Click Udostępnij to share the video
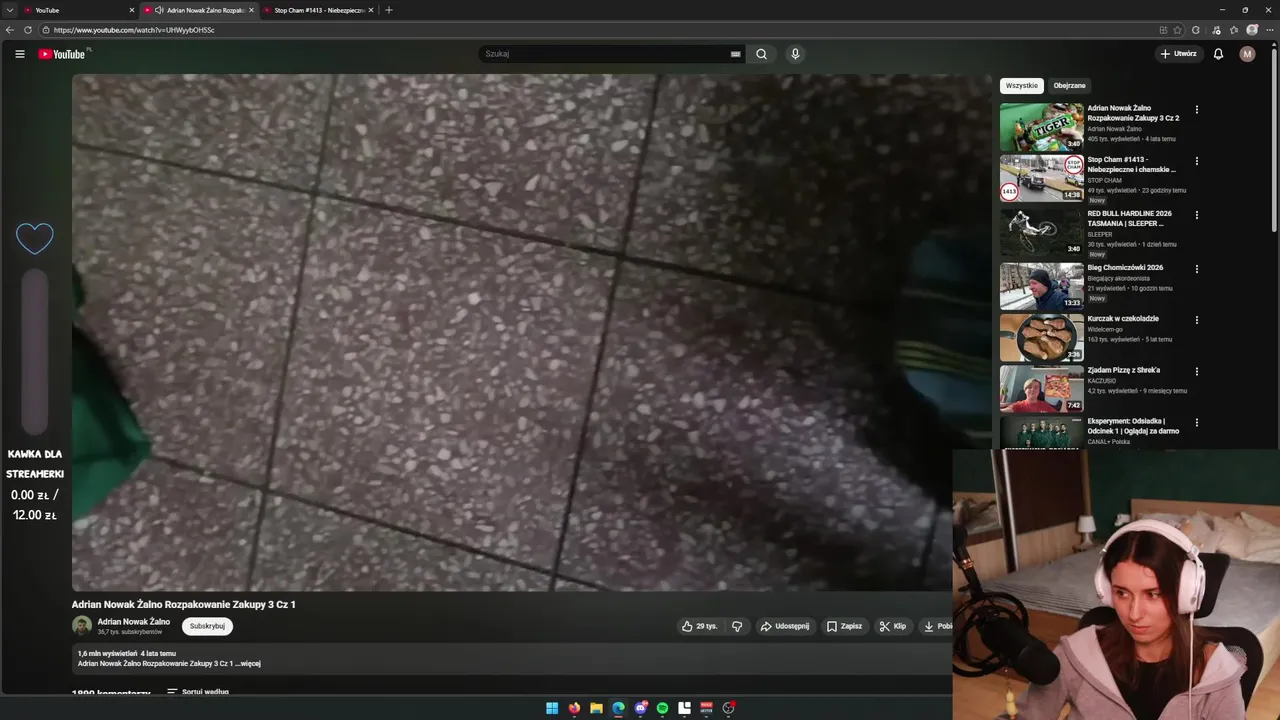 [785, 626]
